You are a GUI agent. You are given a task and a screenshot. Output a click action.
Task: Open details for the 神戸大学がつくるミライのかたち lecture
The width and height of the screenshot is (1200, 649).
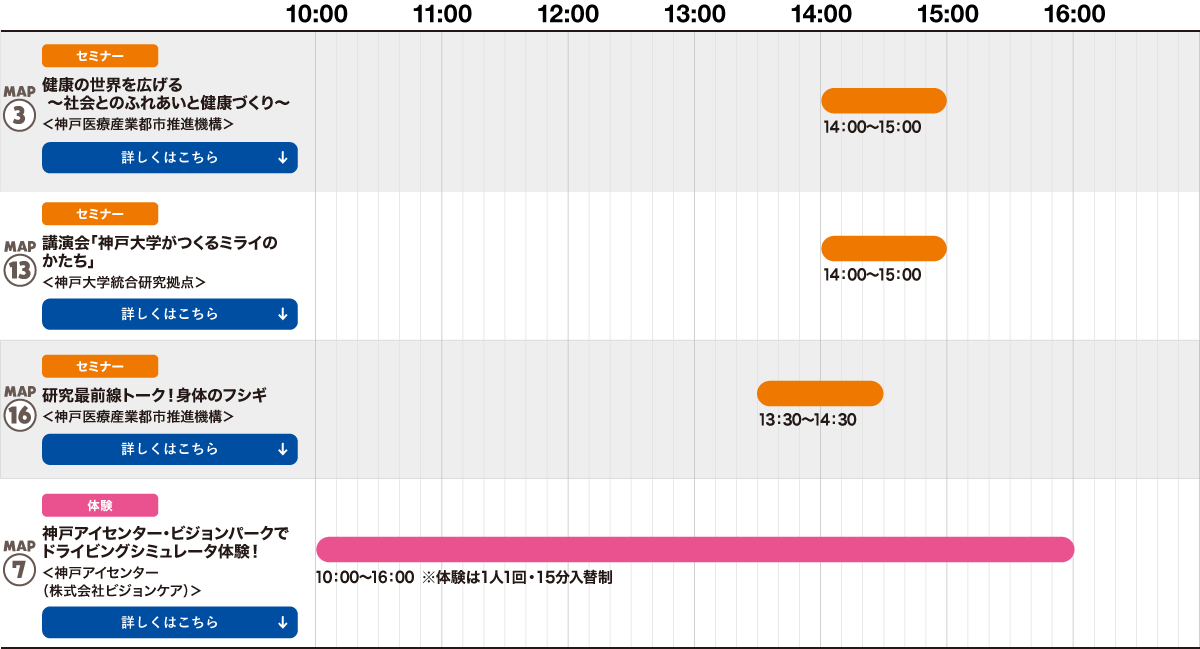click(x=170, y=314)
